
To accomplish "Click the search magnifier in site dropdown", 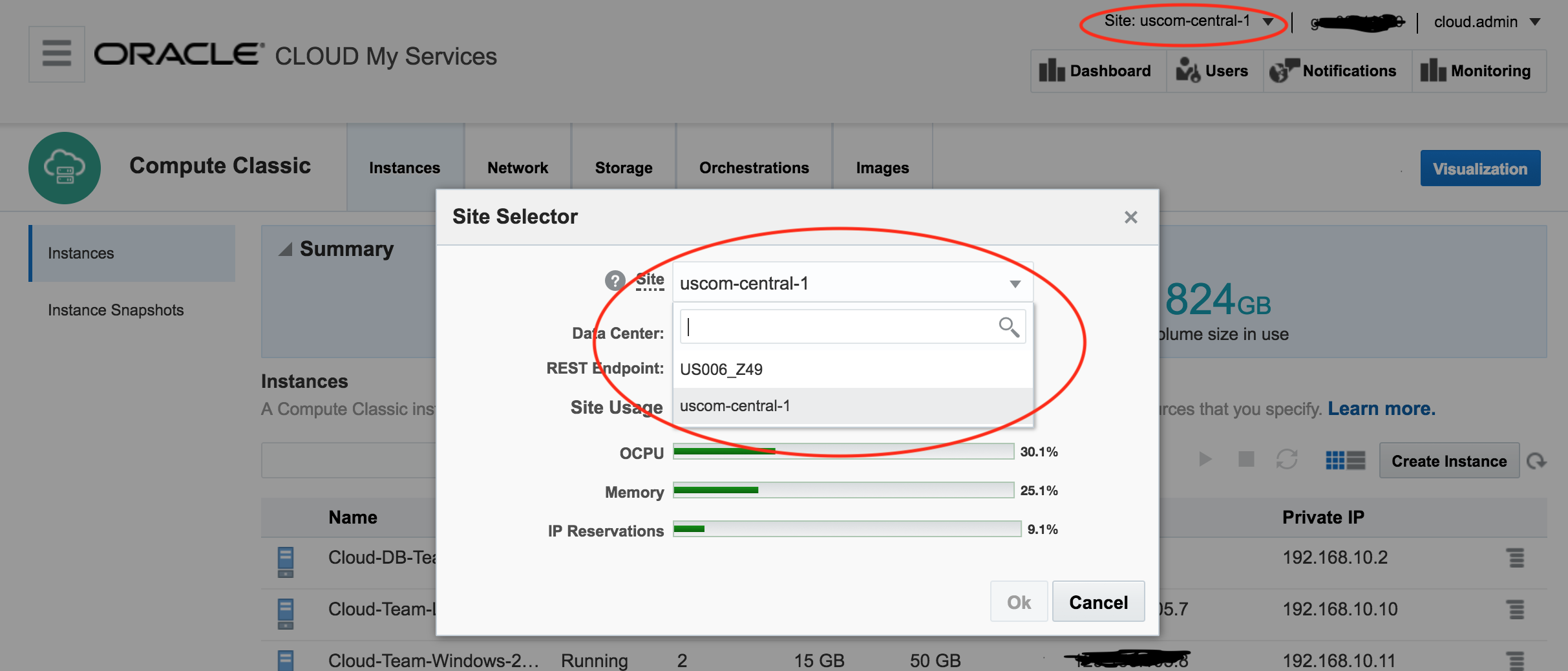I will coord(1008,327).
